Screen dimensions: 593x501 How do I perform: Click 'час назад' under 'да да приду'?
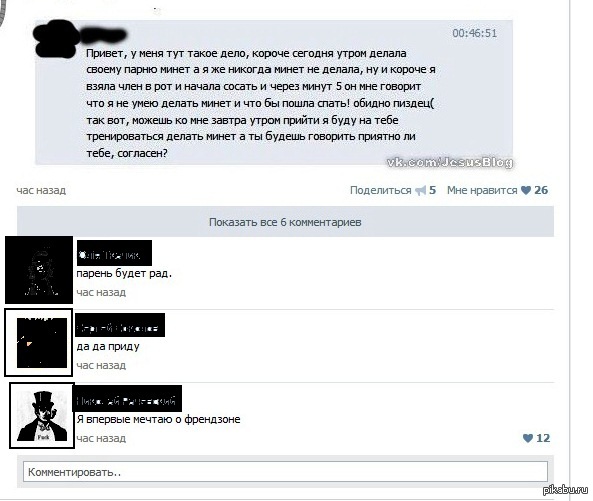(101, 365)
